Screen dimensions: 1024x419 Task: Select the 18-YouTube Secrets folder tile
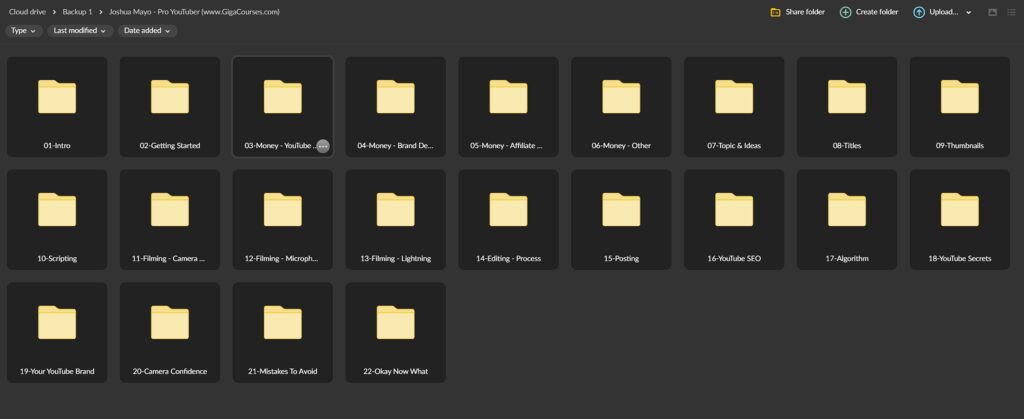959,219
